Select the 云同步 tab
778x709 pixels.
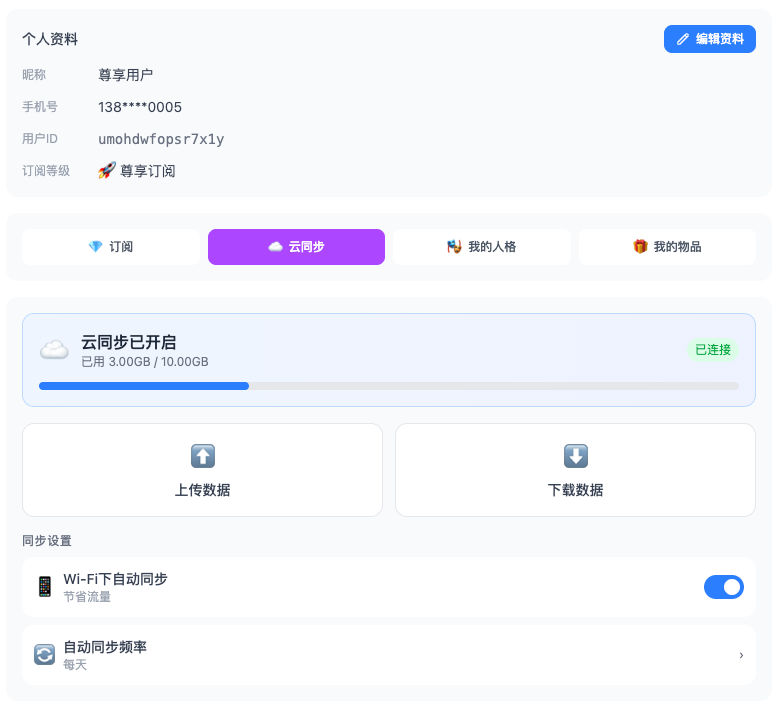(x=296, y=247)
